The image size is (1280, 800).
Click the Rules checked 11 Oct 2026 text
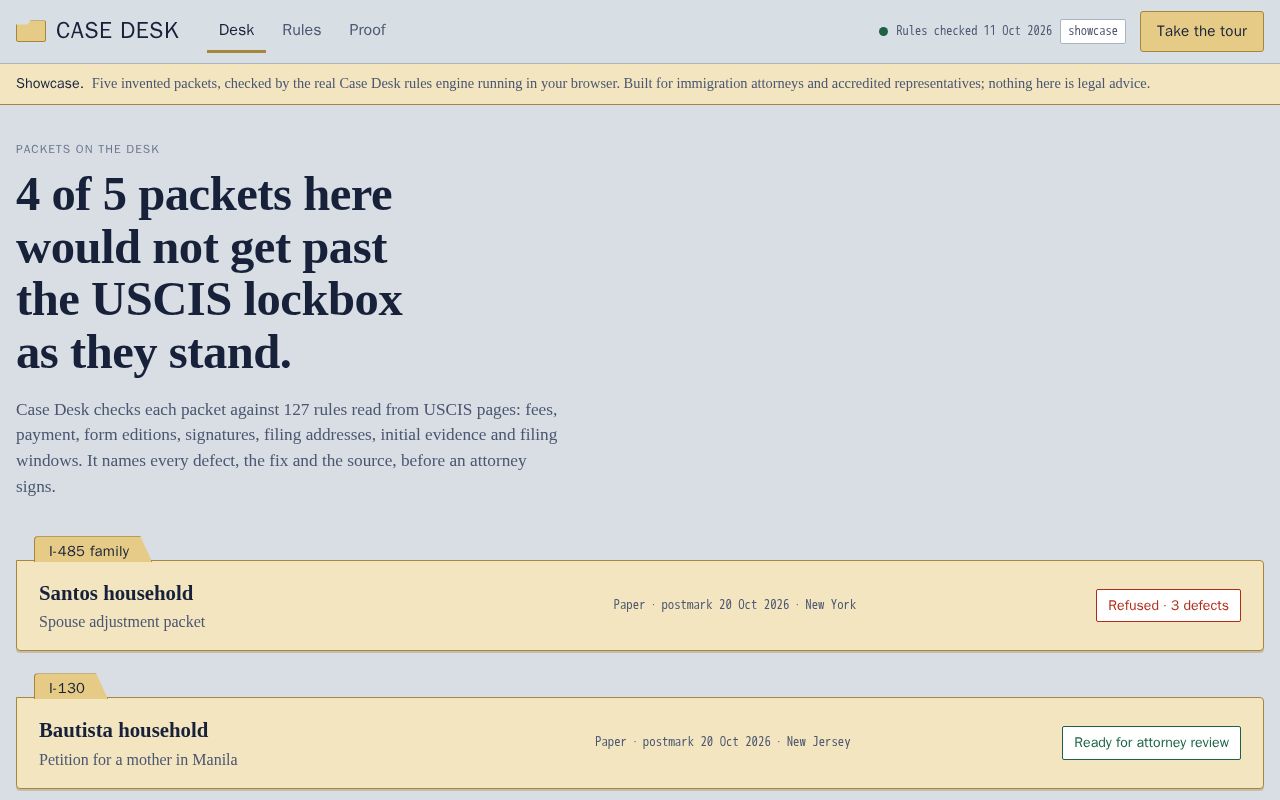pos(974,31)
